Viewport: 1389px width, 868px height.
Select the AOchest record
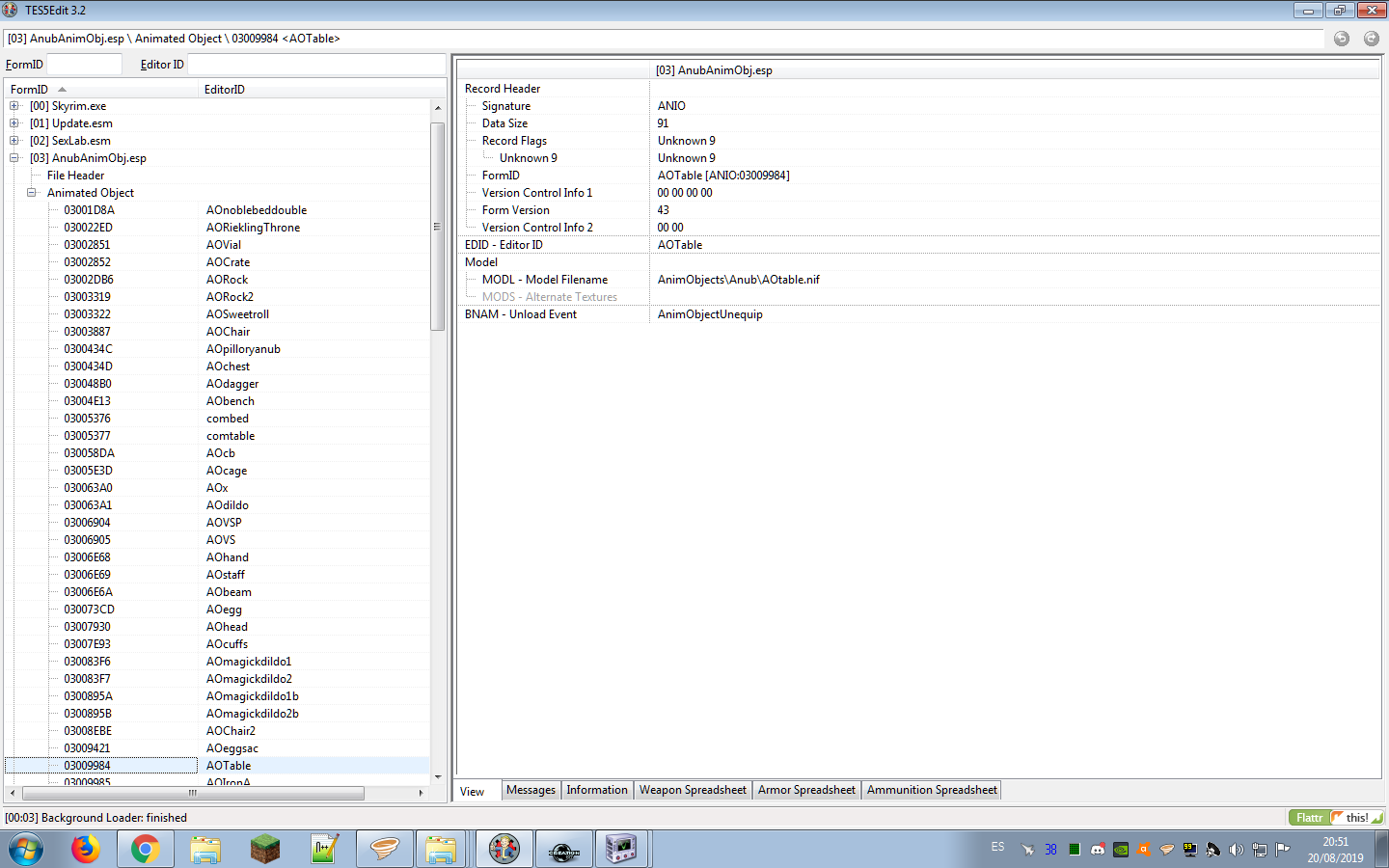pos(217,366)
